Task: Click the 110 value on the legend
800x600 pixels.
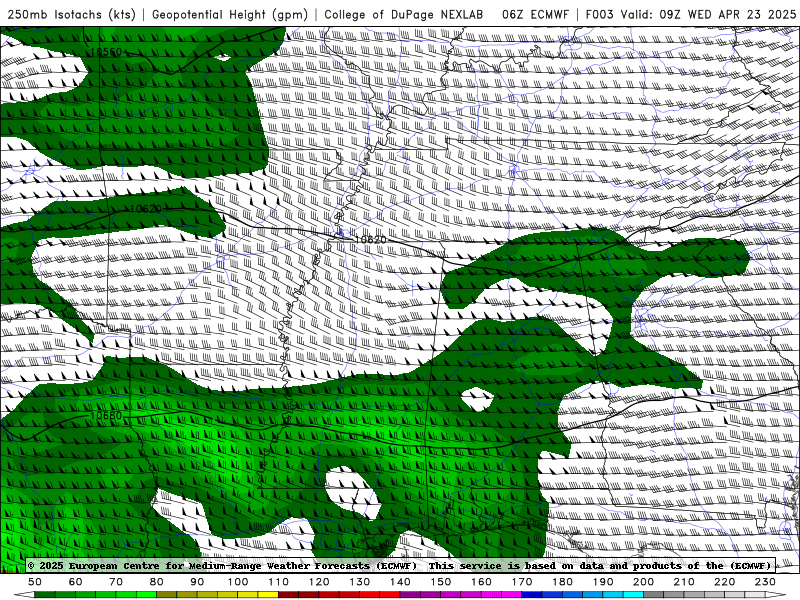Action: [x=279, y=582]
